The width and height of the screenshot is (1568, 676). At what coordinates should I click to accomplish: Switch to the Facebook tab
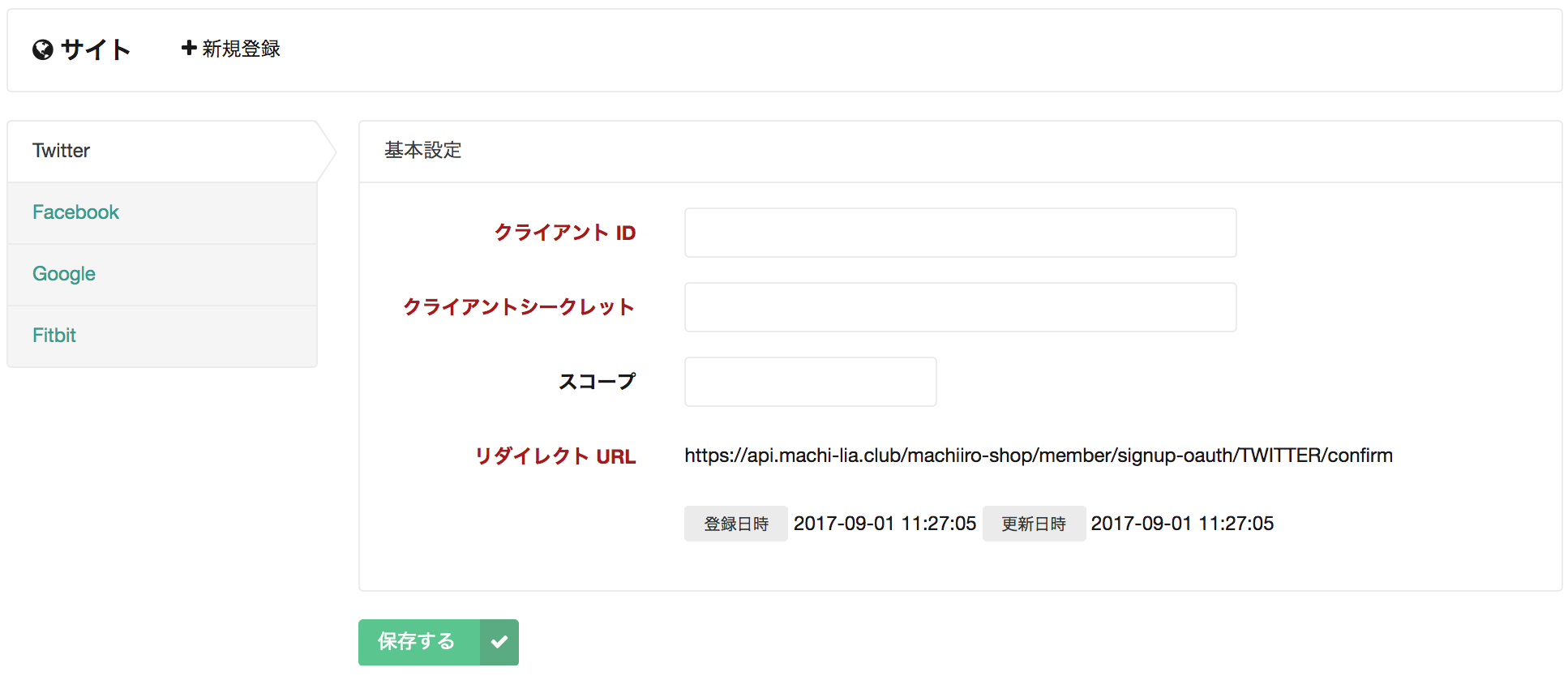[162, 212]
